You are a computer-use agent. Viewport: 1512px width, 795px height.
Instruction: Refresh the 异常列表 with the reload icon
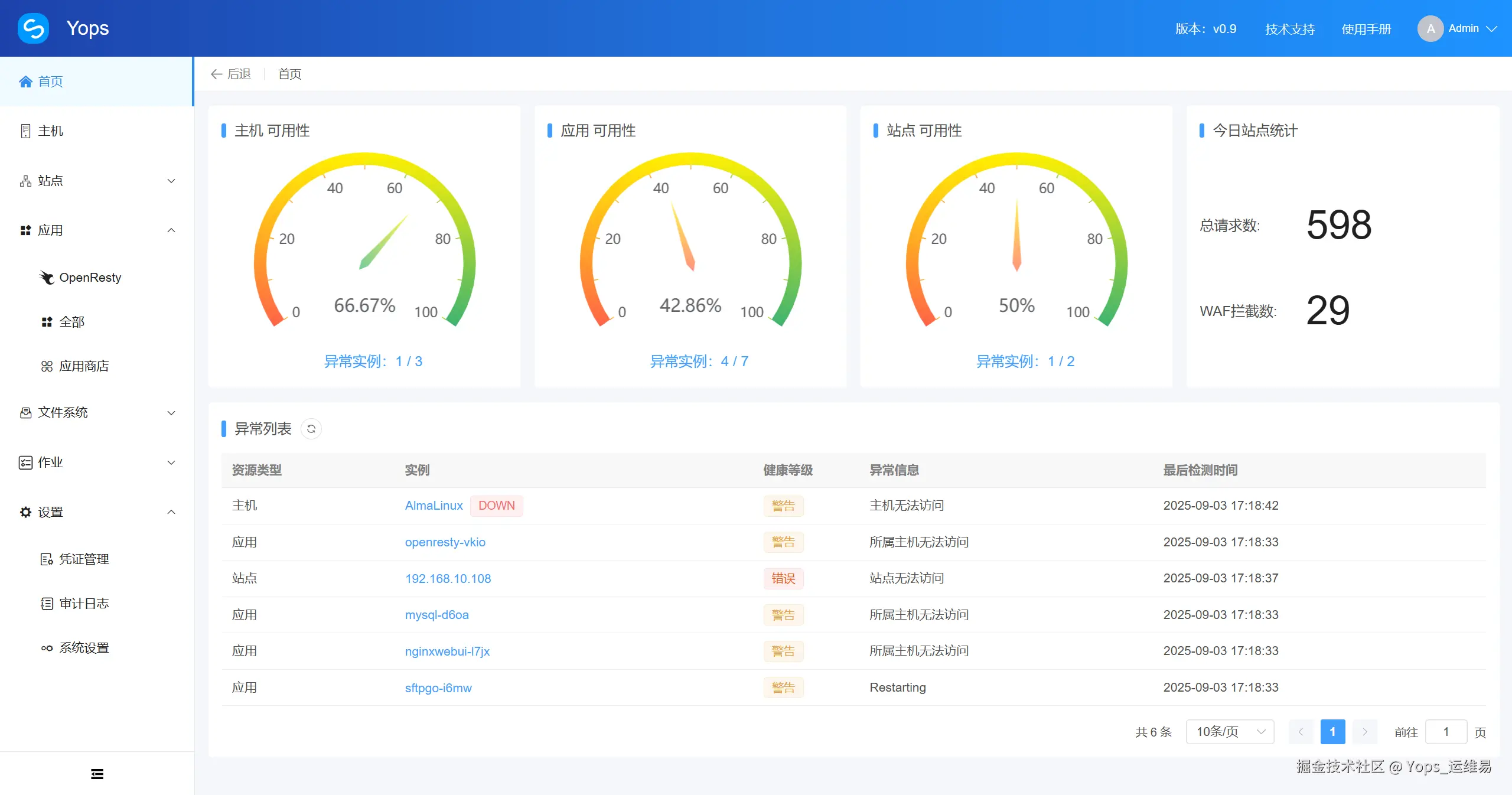[x=311, y=429]
